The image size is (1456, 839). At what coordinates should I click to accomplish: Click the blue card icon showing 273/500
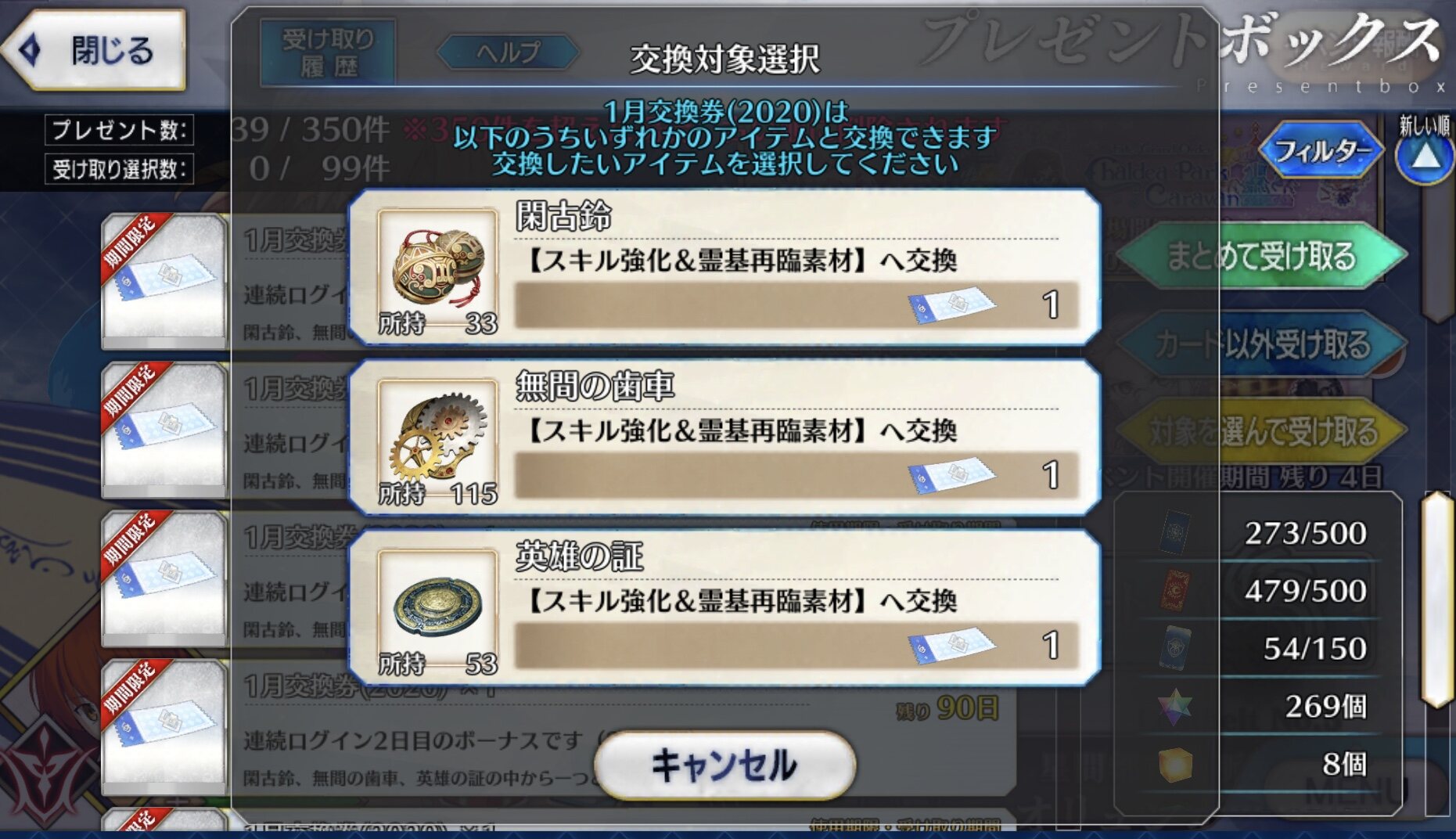[1175, 532]
